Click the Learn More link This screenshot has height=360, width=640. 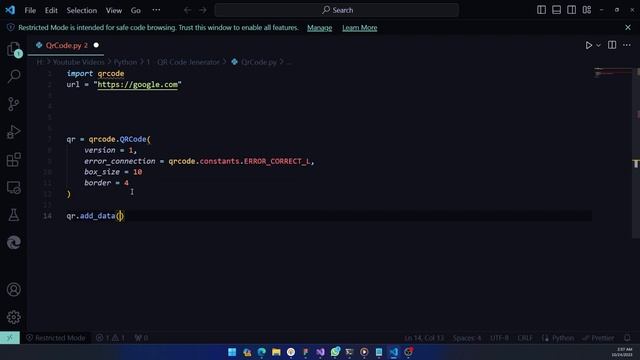click(360, 28)
